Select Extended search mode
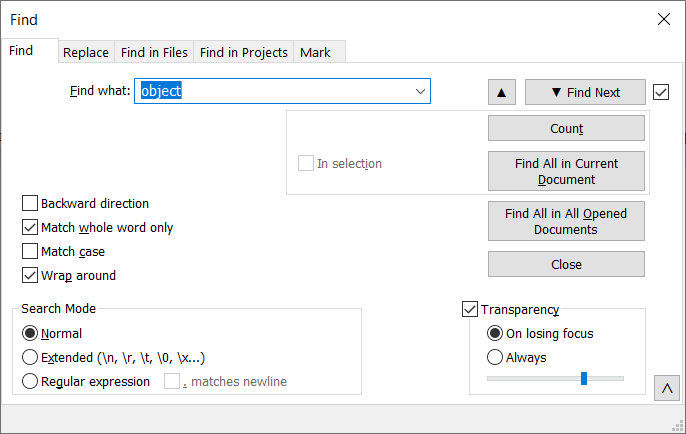 point(30,357)
